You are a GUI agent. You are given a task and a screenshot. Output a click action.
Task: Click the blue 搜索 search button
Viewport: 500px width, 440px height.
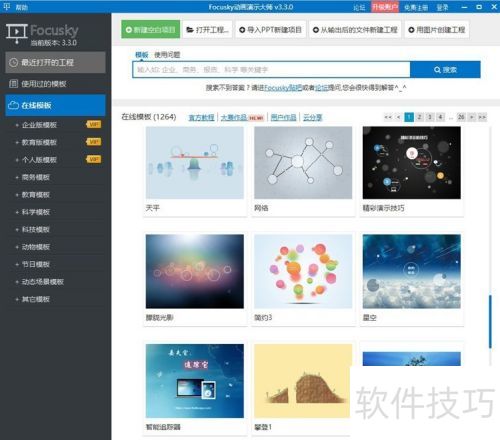pos(445,70)
